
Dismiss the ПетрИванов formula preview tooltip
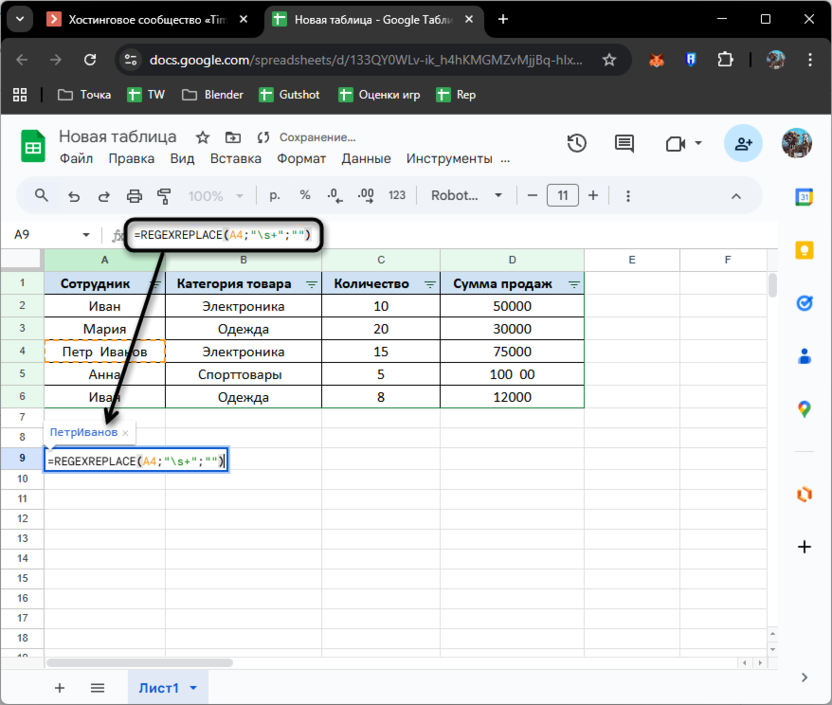(125, 433)
